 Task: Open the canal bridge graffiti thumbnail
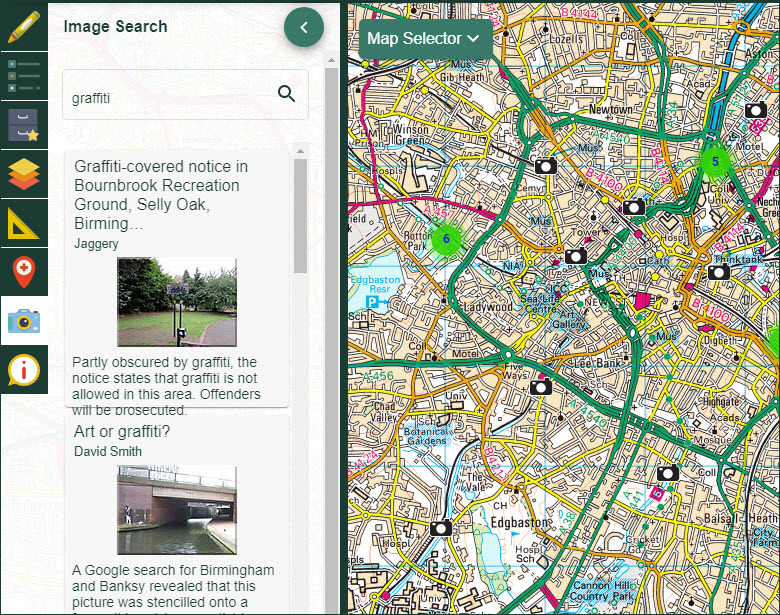point(177,510)
